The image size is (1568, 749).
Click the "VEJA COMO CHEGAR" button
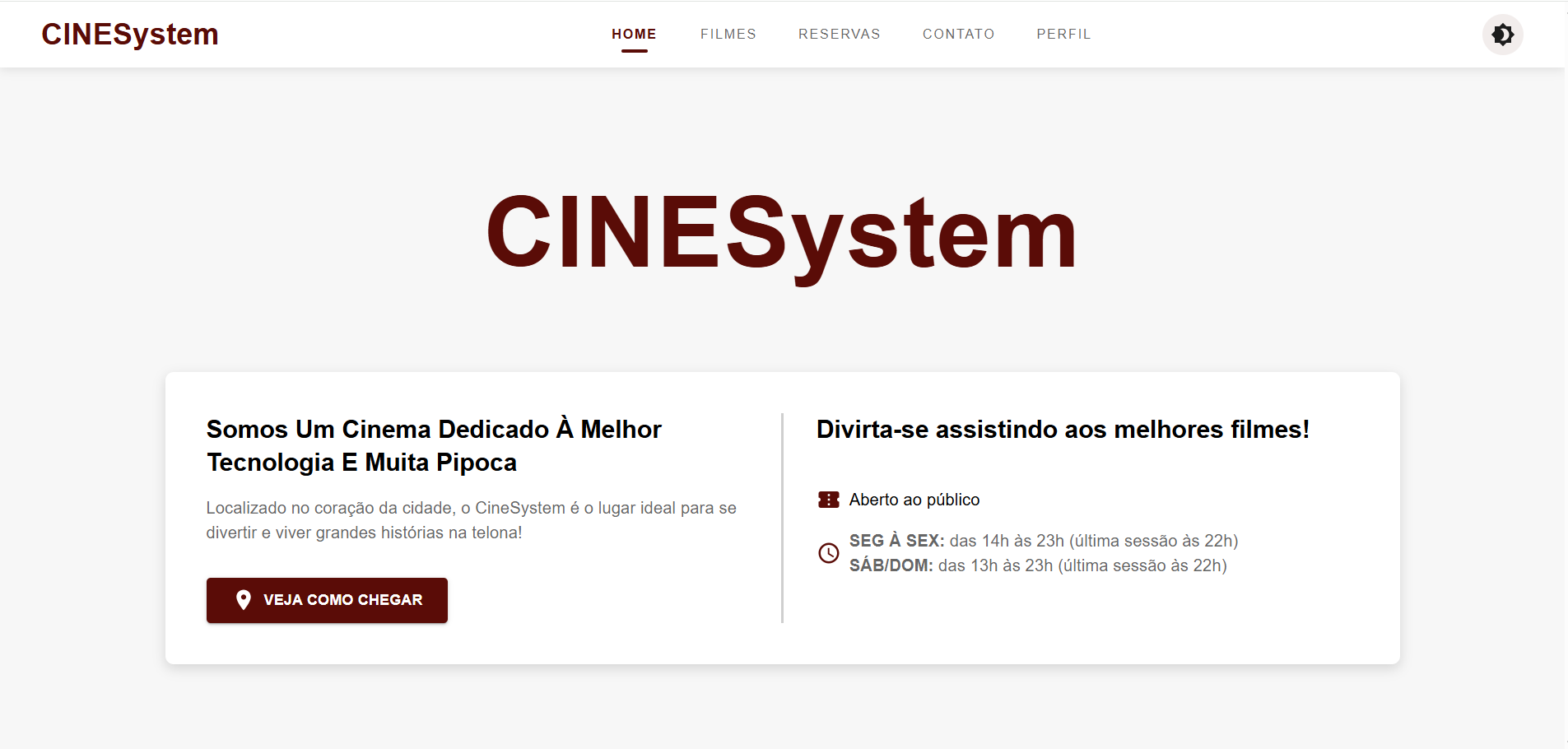click(327, 600)
